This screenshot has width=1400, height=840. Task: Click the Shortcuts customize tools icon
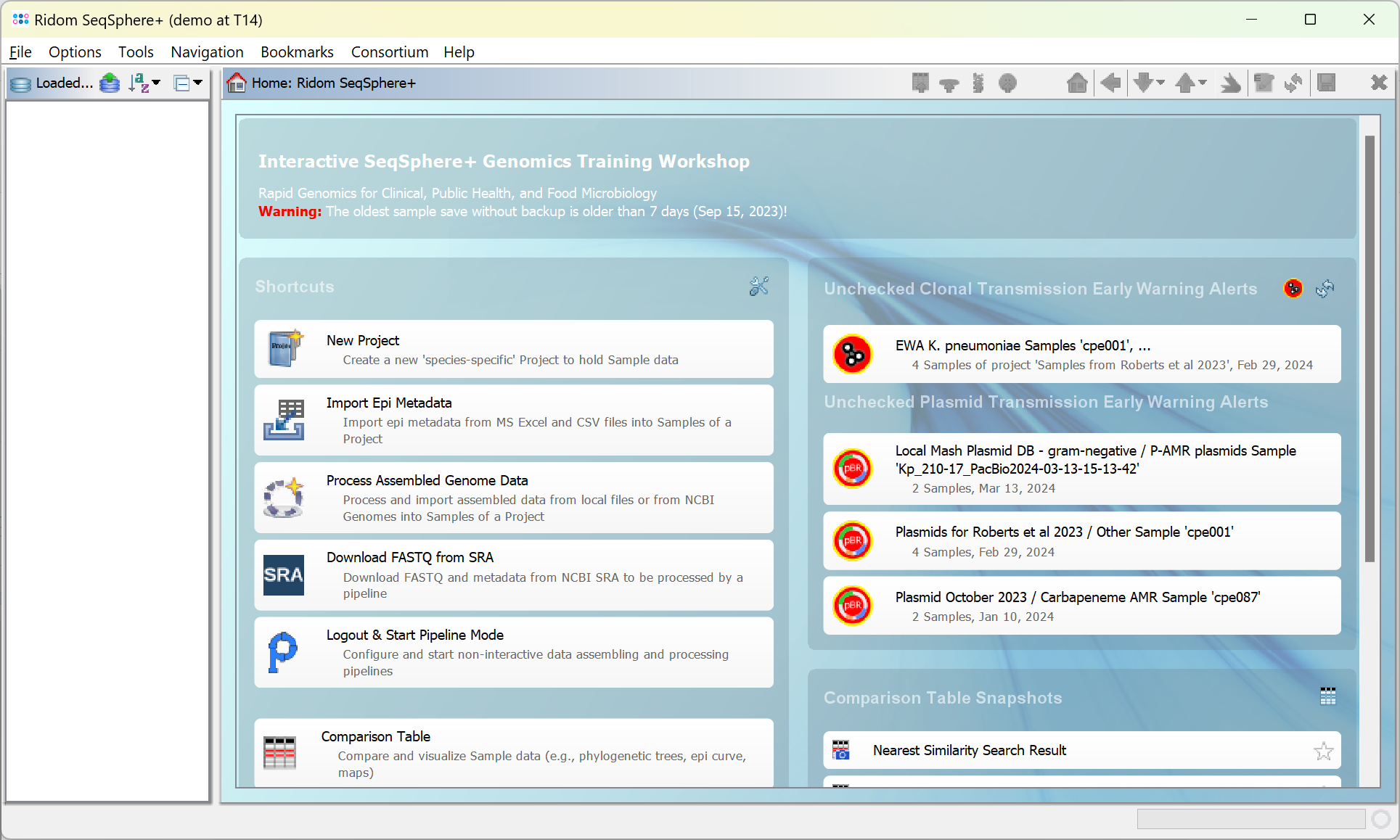(758, 287)
